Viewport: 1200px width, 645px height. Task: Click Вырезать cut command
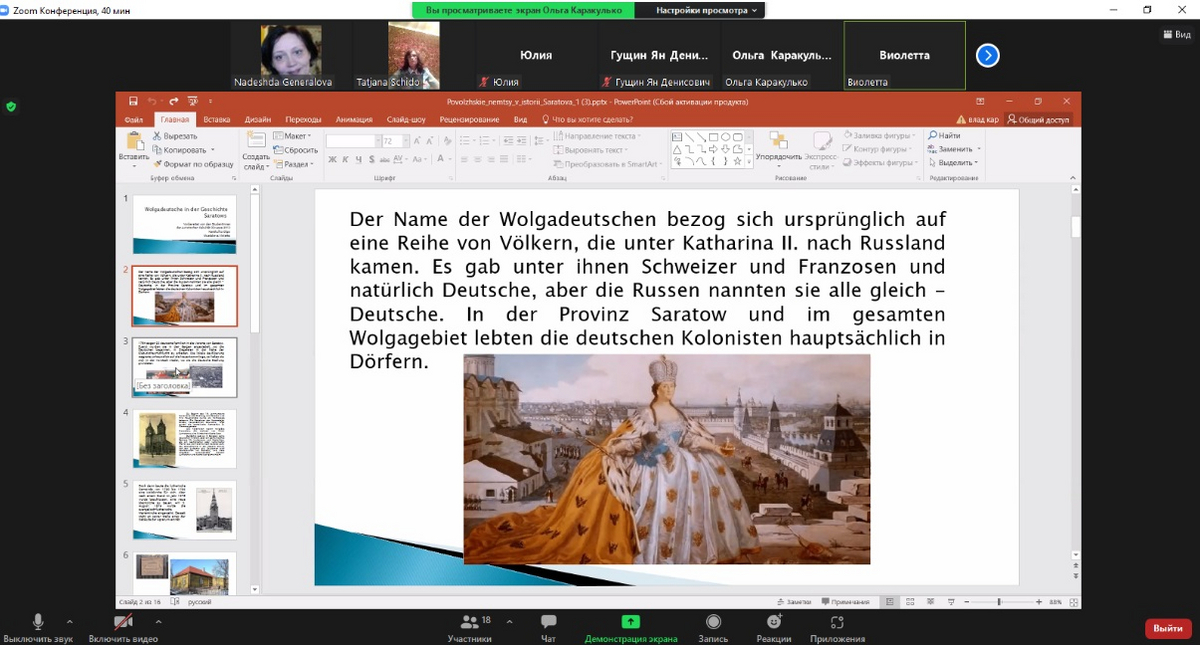(x=175, y=135)
